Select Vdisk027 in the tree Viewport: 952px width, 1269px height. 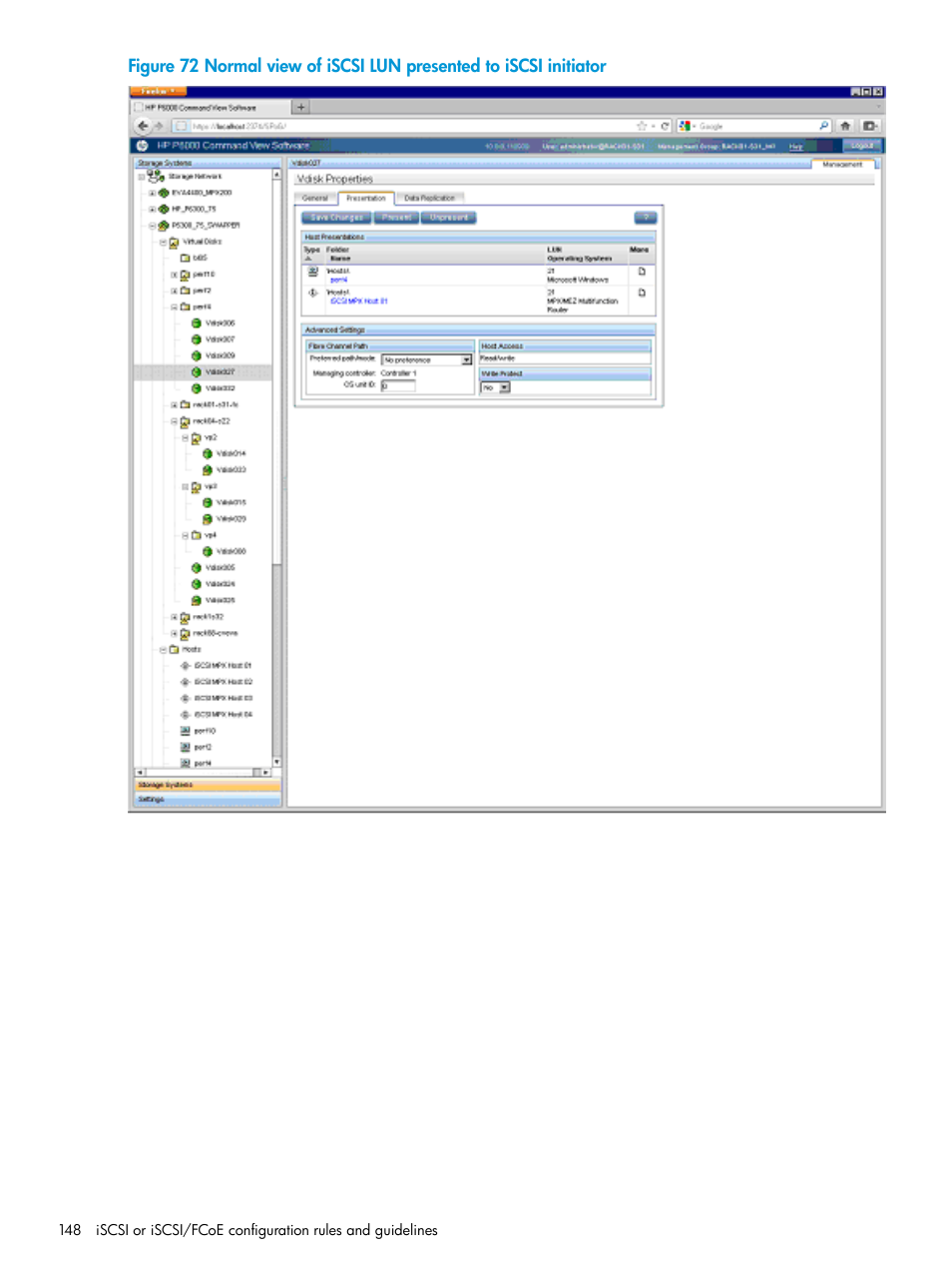click(x=221, y=371)
